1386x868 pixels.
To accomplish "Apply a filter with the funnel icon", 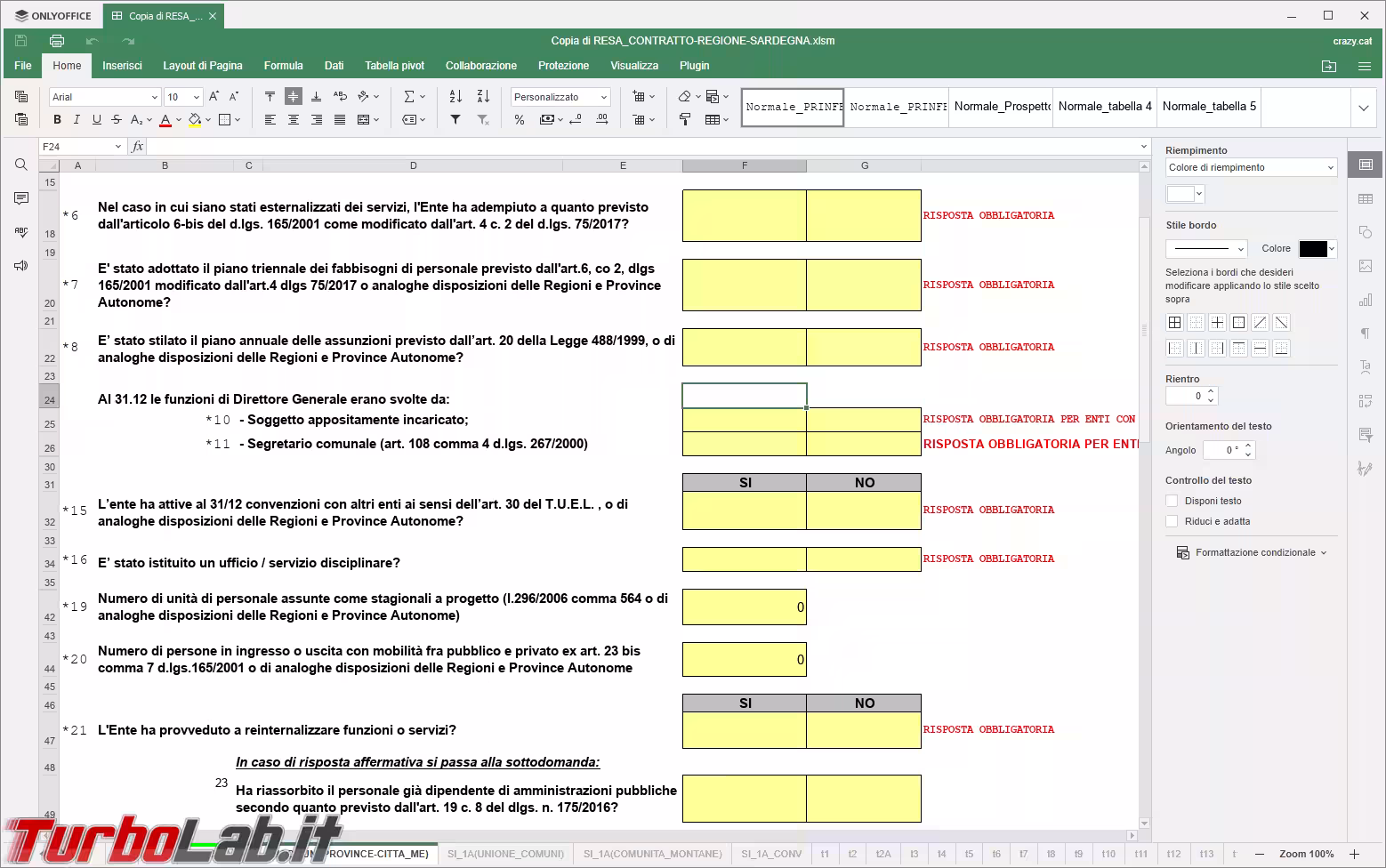I will point(455,120).
